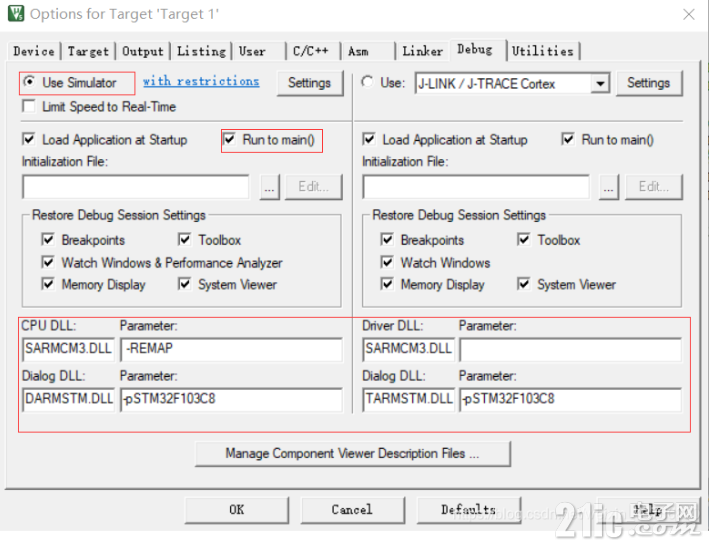Toggle hardware Breakpoints checkbox
The height and width of the screenshot is (545, 709).
click(387, 239)
